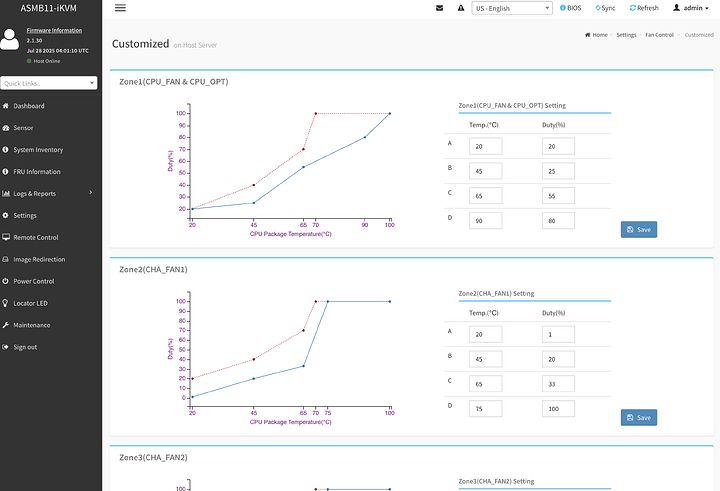Save the Zone2 CHA_FAN1 settings
This screenshot has height=491, width=720.
pyautogui.click(x=638, y=417)
